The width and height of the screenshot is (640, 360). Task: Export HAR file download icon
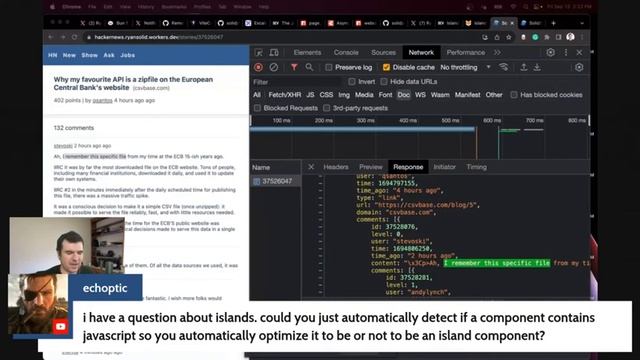pos(537,67)
